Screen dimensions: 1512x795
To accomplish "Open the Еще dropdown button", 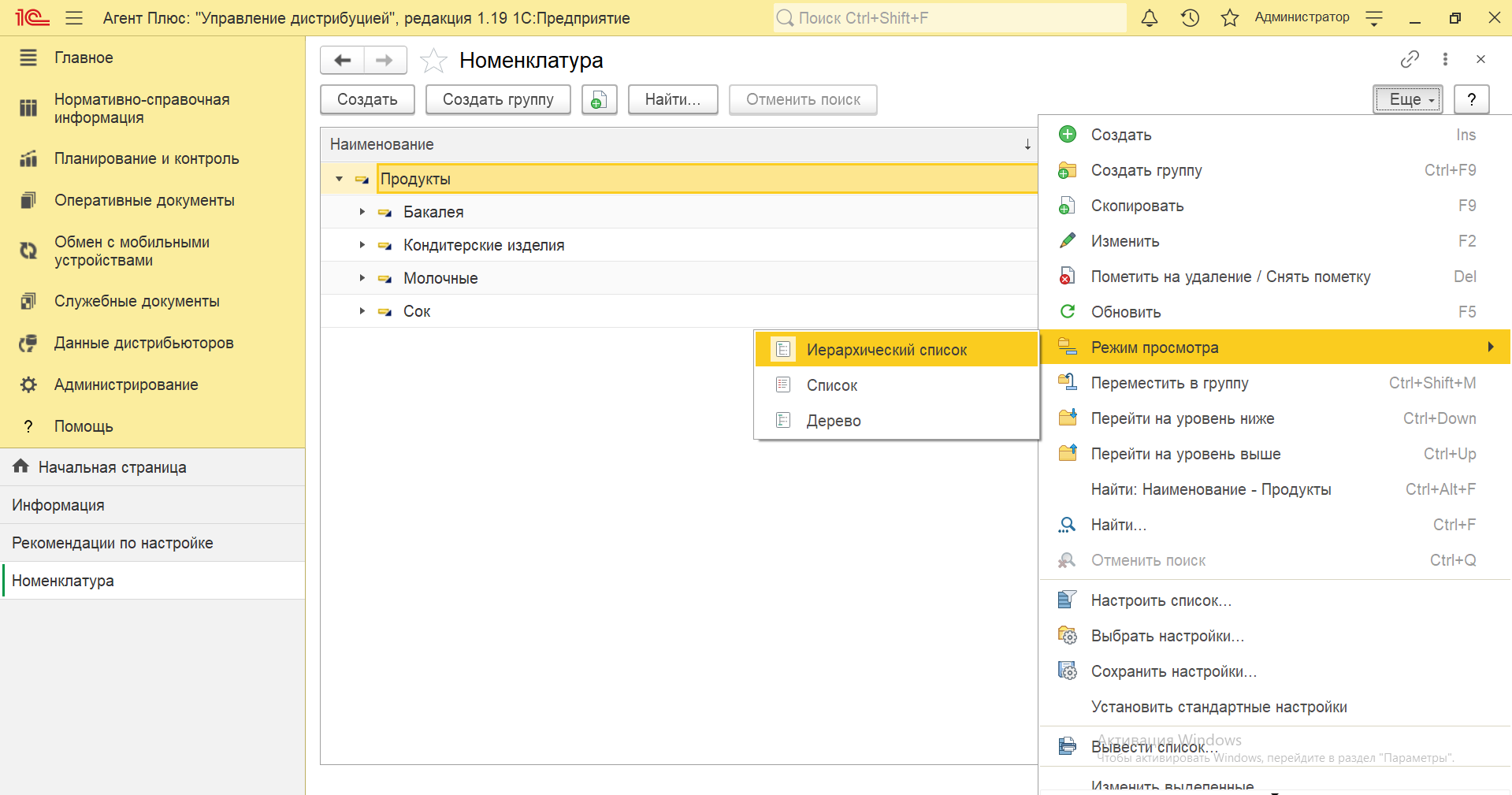I will tap(1408, 99).
